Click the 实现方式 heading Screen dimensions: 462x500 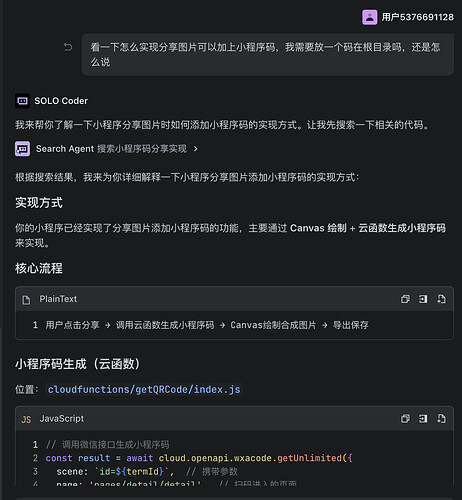[39, 203]
